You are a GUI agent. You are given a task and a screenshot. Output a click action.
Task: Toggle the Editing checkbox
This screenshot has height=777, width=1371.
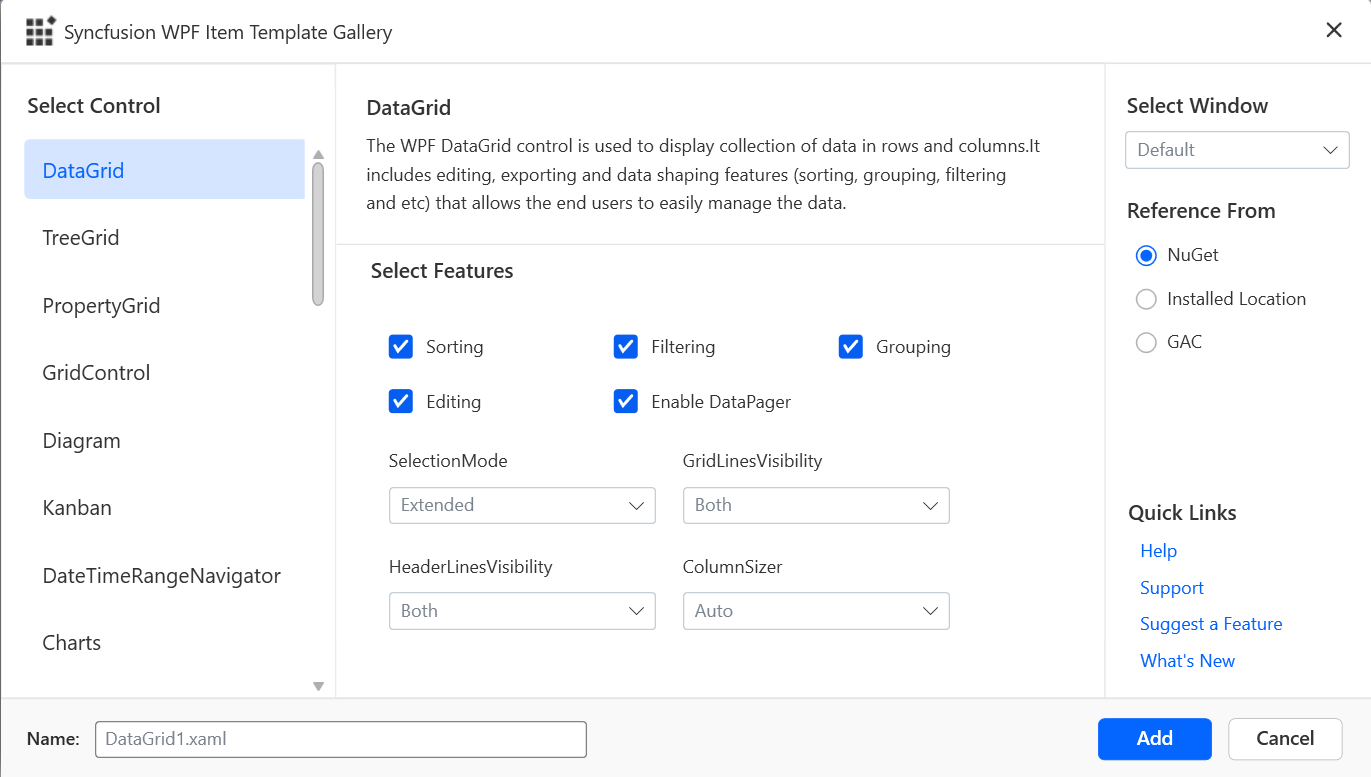click(x=401, y=401)
